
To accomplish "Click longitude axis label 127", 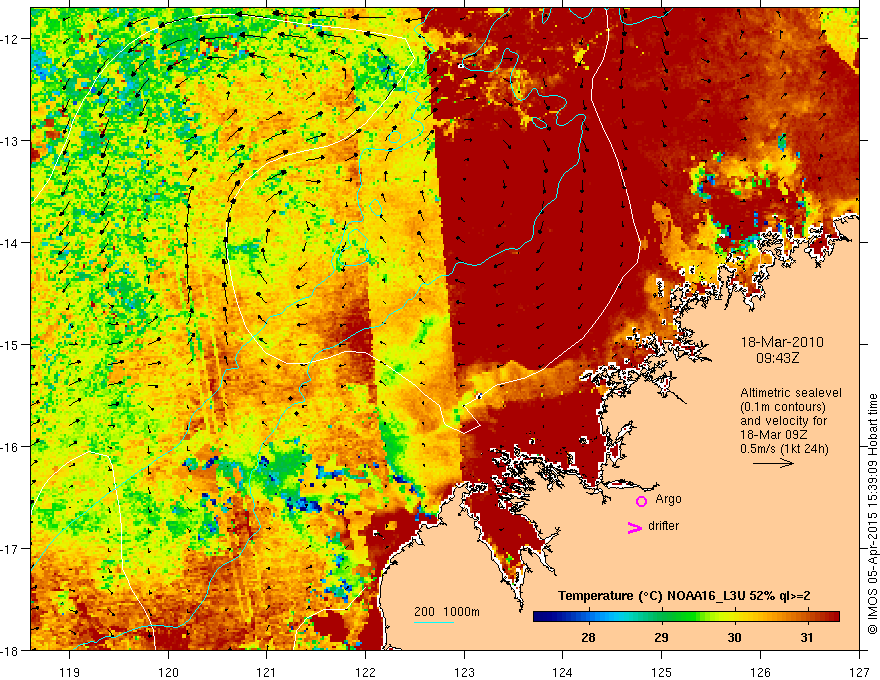I will point(858,672).
